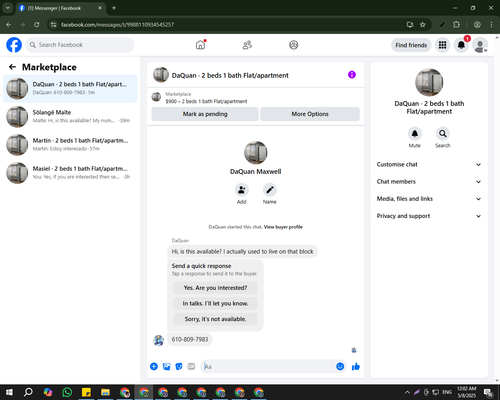Choose a GIF icon in the composer
This screenshot has width=500, height=400.
click(191, 367)
